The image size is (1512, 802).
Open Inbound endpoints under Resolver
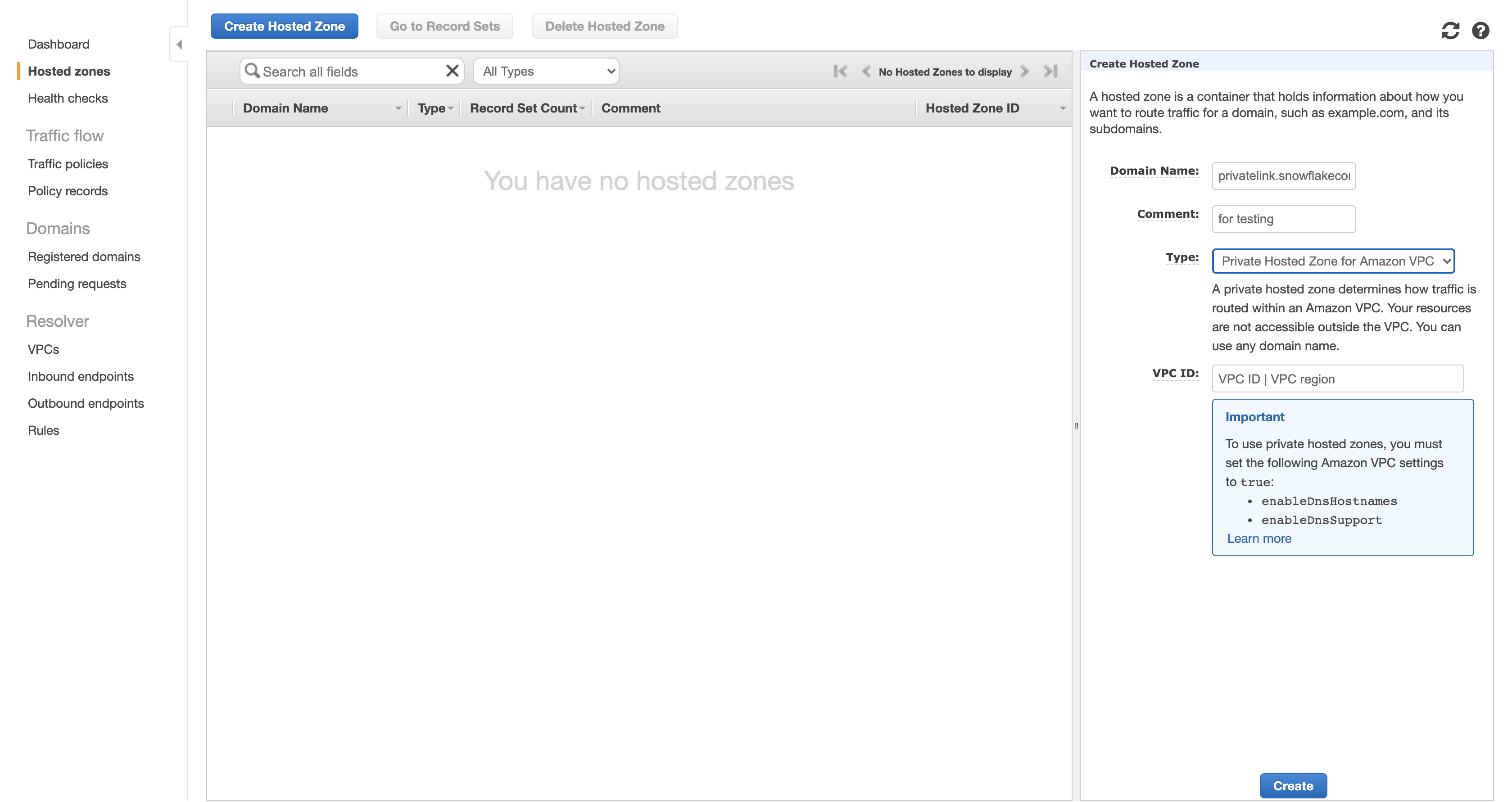[x=81, y=376]
